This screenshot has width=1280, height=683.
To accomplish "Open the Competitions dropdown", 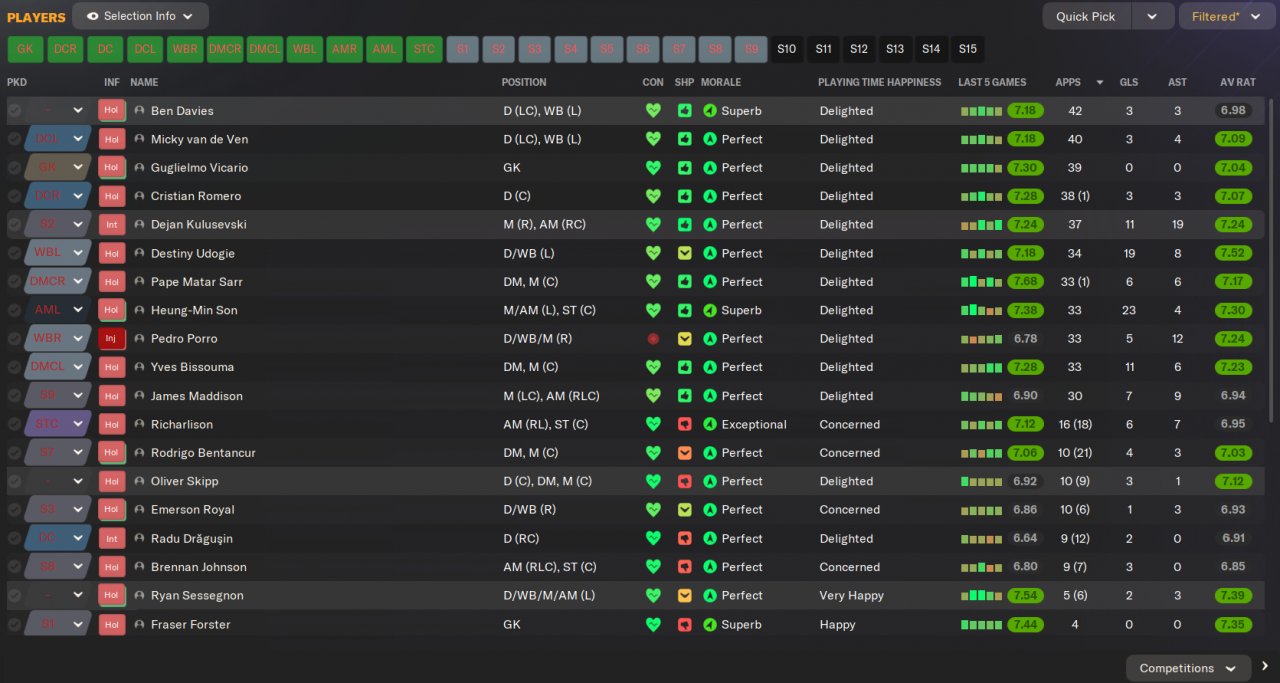I will [1188, 668].
